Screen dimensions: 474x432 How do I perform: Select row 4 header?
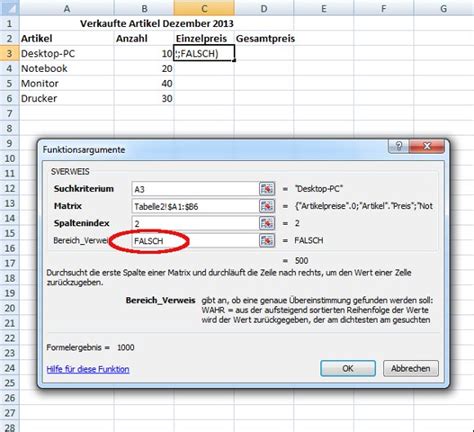tap(10, 68)
